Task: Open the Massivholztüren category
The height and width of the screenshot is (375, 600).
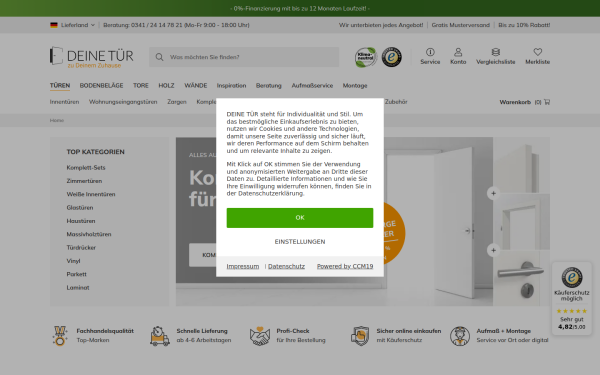Action: [89, 234]
